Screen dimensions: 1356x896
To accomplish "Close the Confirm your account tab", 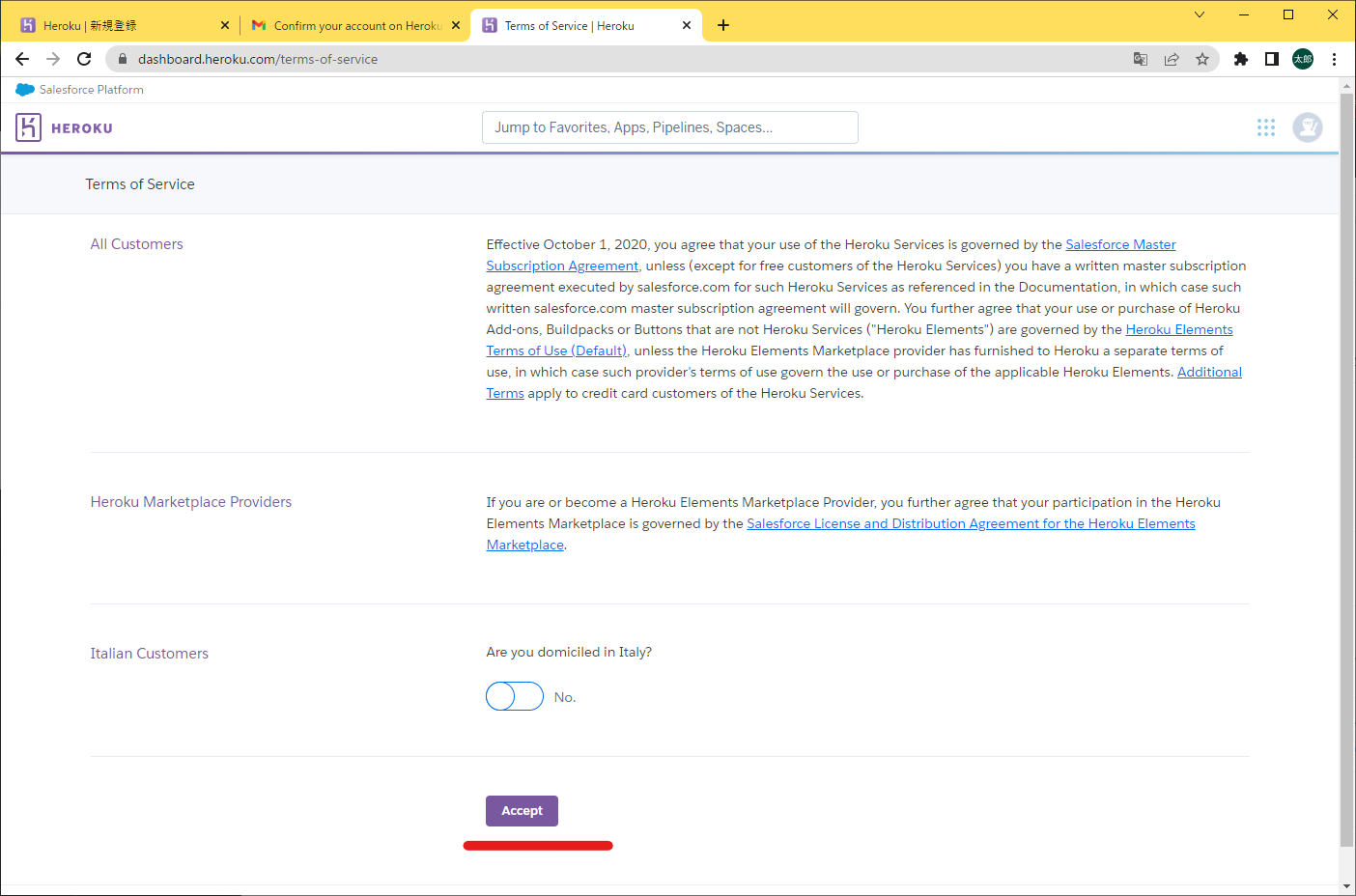I will [x=456, y=25].
